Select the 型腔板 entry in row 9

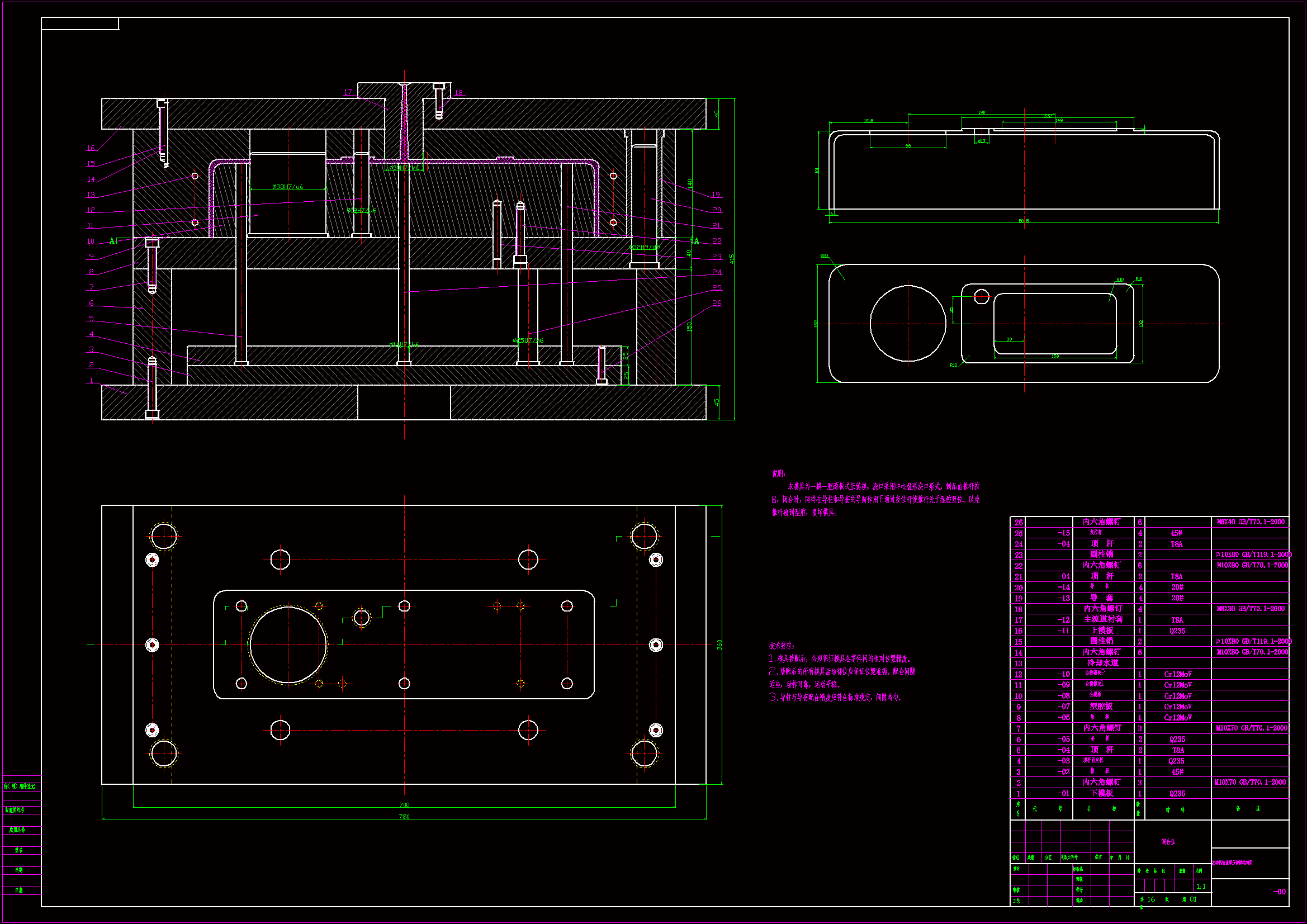(1101, 707)
